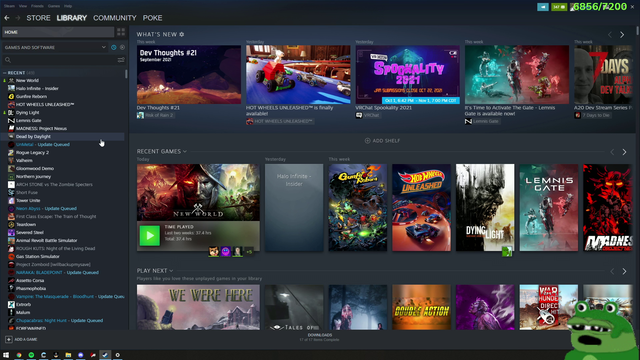Open Spotify from taskbar
640x360 pixels.
(x=31, y=355)
